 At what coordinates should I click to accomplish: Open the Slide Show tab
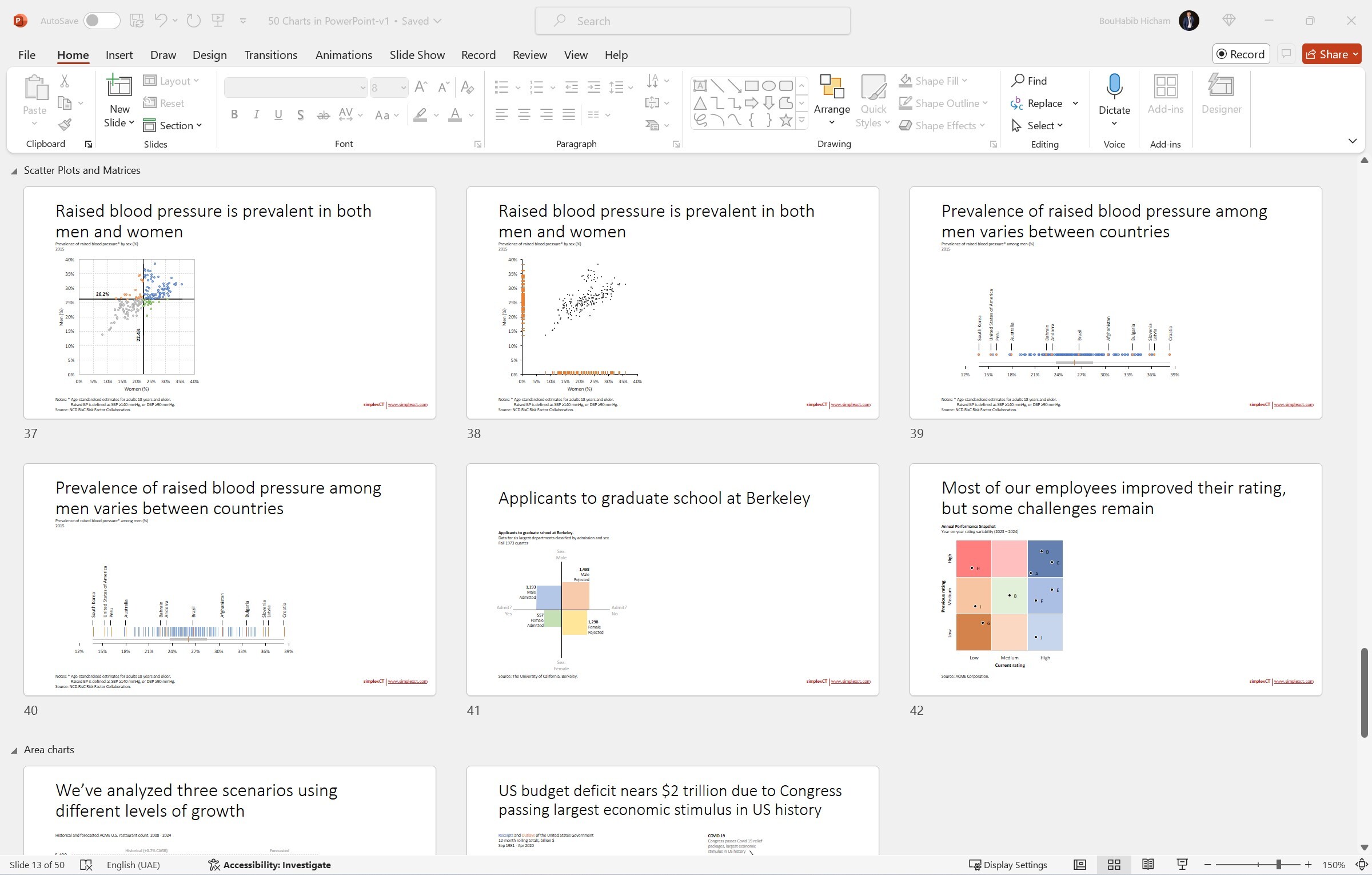(417, 55)
